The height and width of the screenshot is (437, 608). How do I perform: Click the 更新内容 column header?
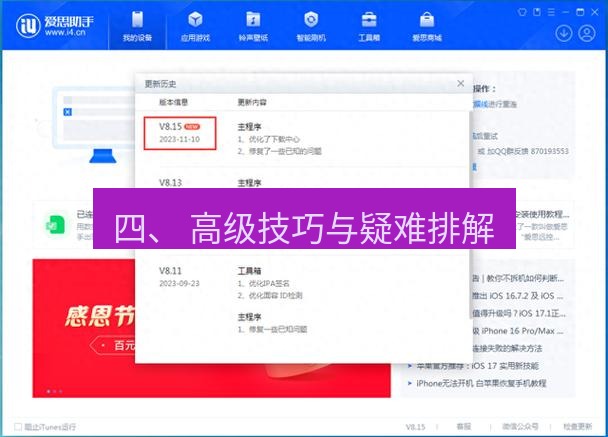tap(252, 102)
